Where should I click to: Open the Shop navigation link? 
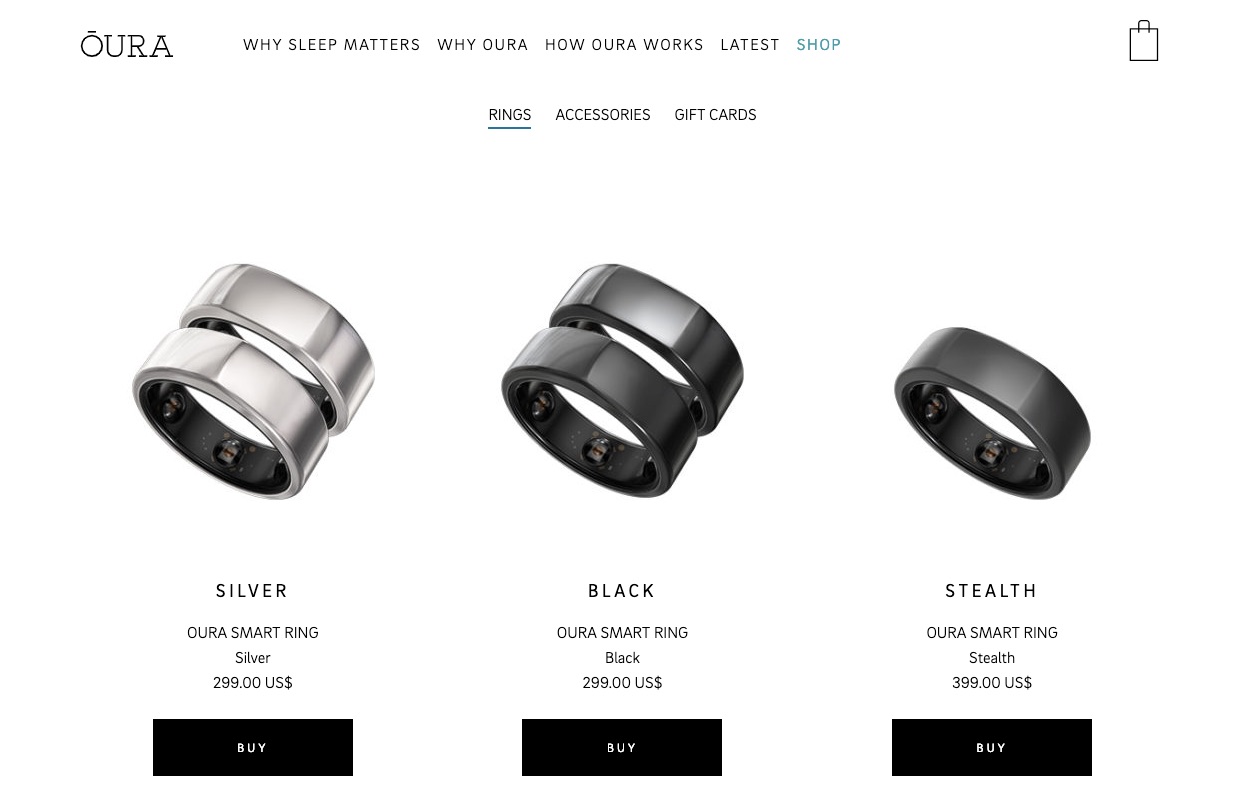point(819,45)
